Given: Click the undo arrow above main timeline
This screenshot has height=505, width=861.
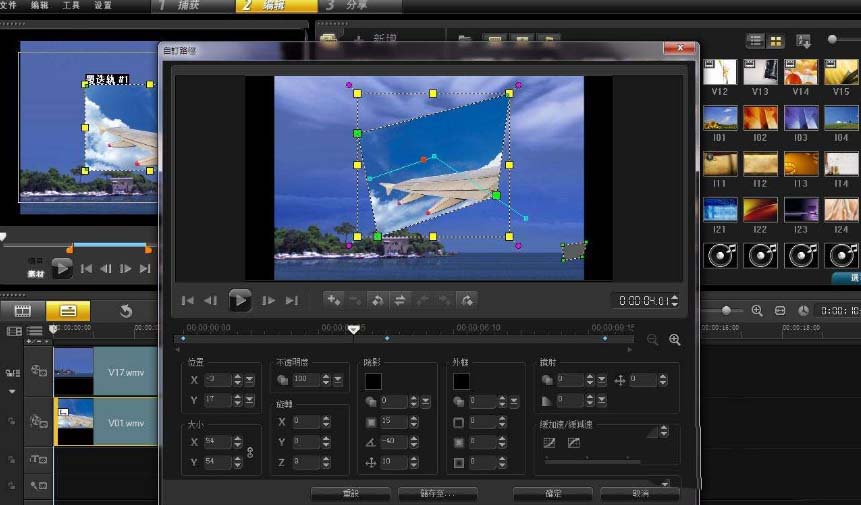Looking at the screenshot, I should point(126,311).
